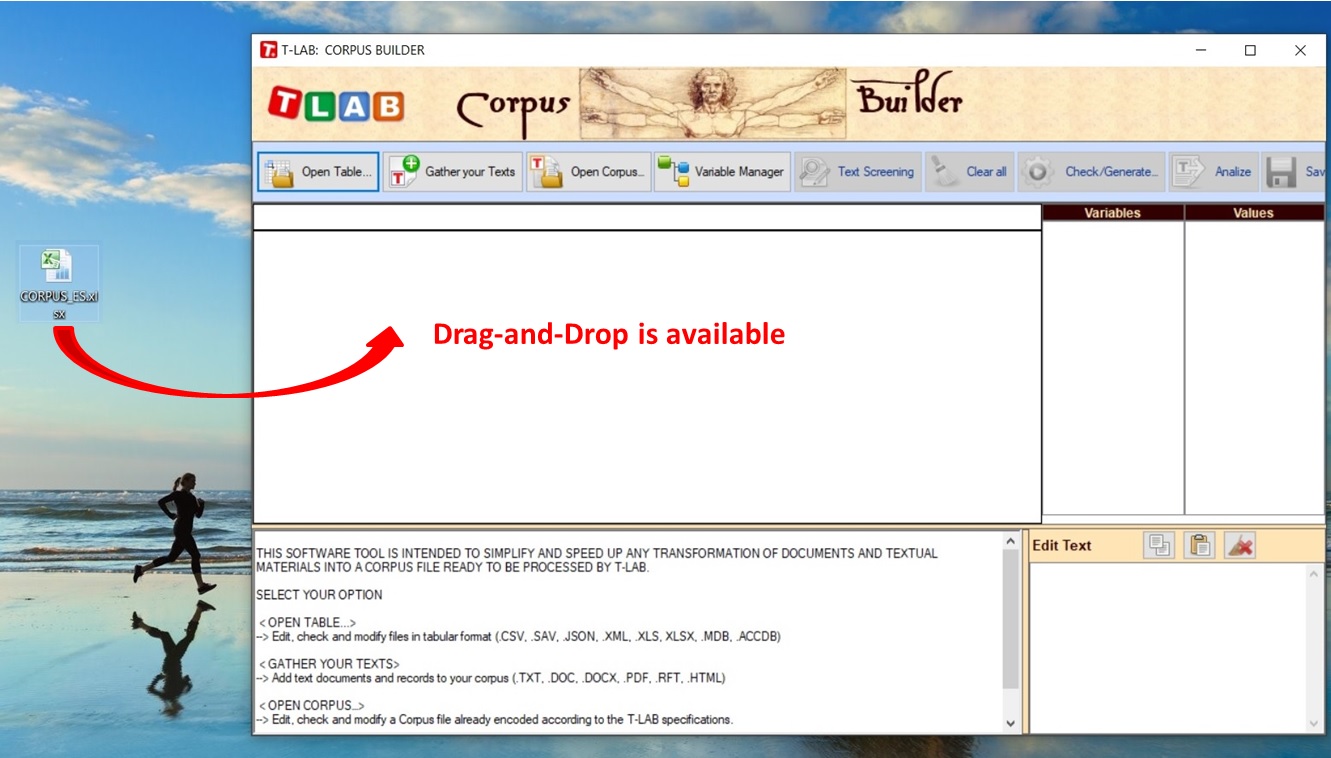Screen dimensions: 1331x758
Task: Click the '< GATHER YOUR TEXTS>' help text
Action: 329,664
